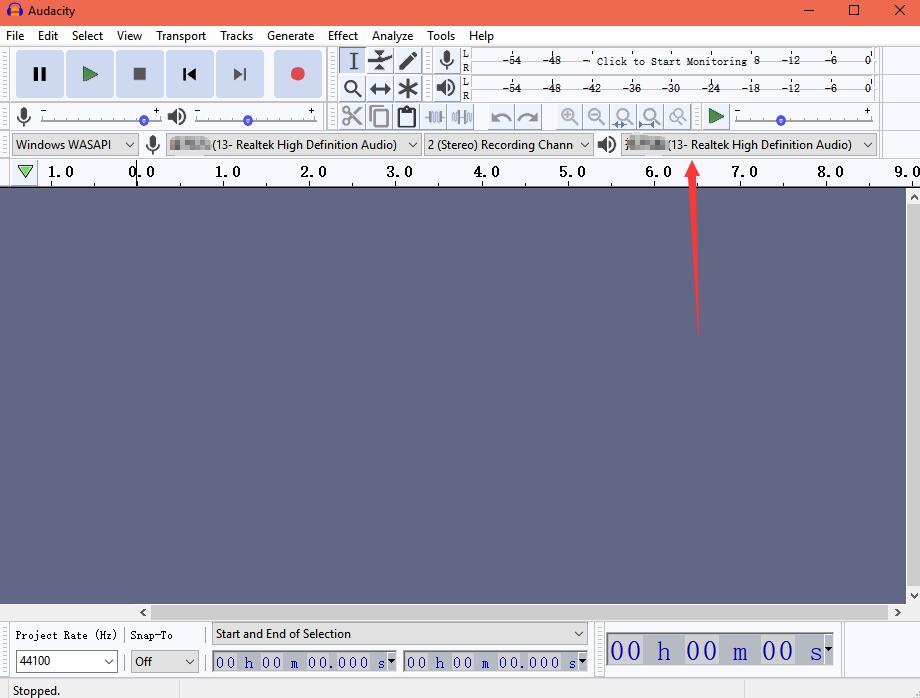Image resolution: width=920 pixels, height=698 pixels.
Task: Click the Silence audio selection icon
Action: pyautogui.click(x=462, y=117)
